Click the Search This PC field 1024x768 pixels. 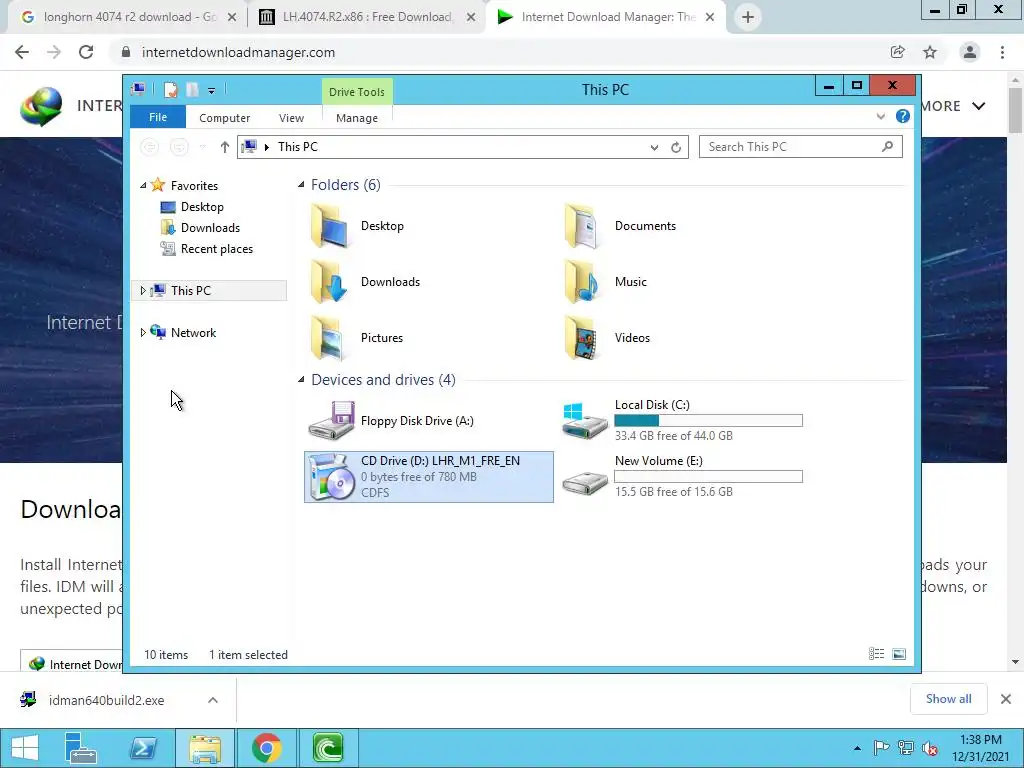801,147
